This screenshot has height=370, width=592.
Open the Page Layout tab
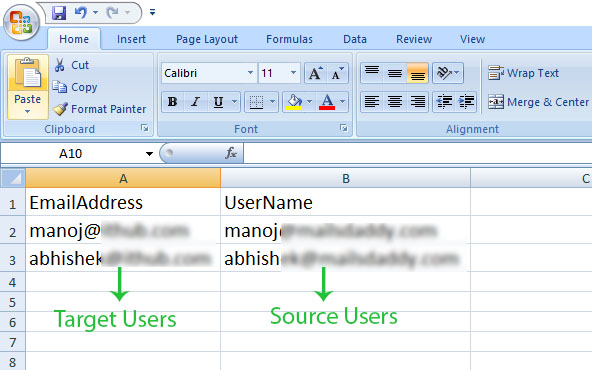207,39
